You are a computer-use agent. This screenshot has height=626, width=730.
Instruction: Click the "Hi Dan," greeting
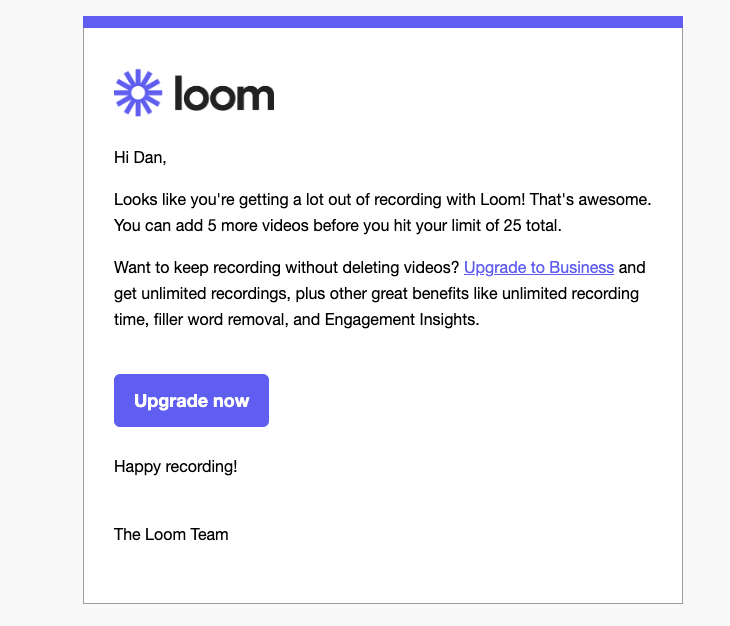click(140, 157)
